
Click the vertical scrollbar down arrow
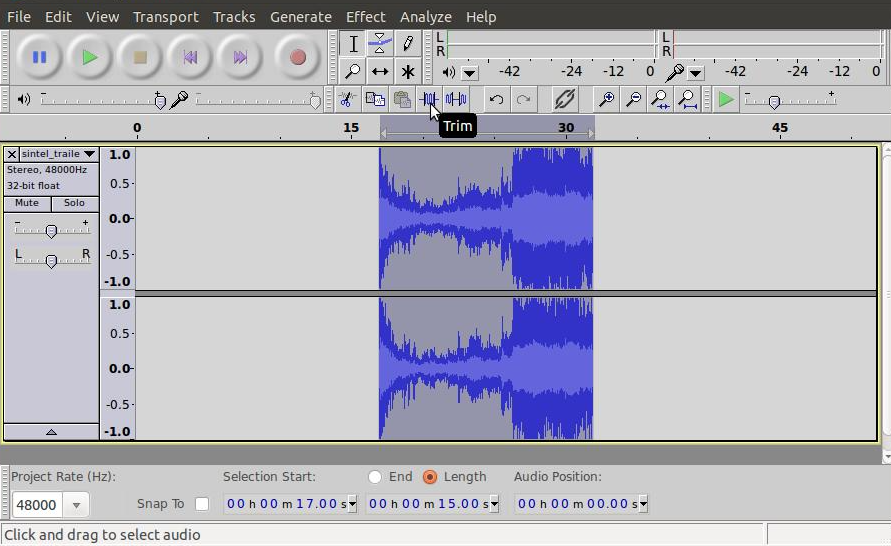886,457
